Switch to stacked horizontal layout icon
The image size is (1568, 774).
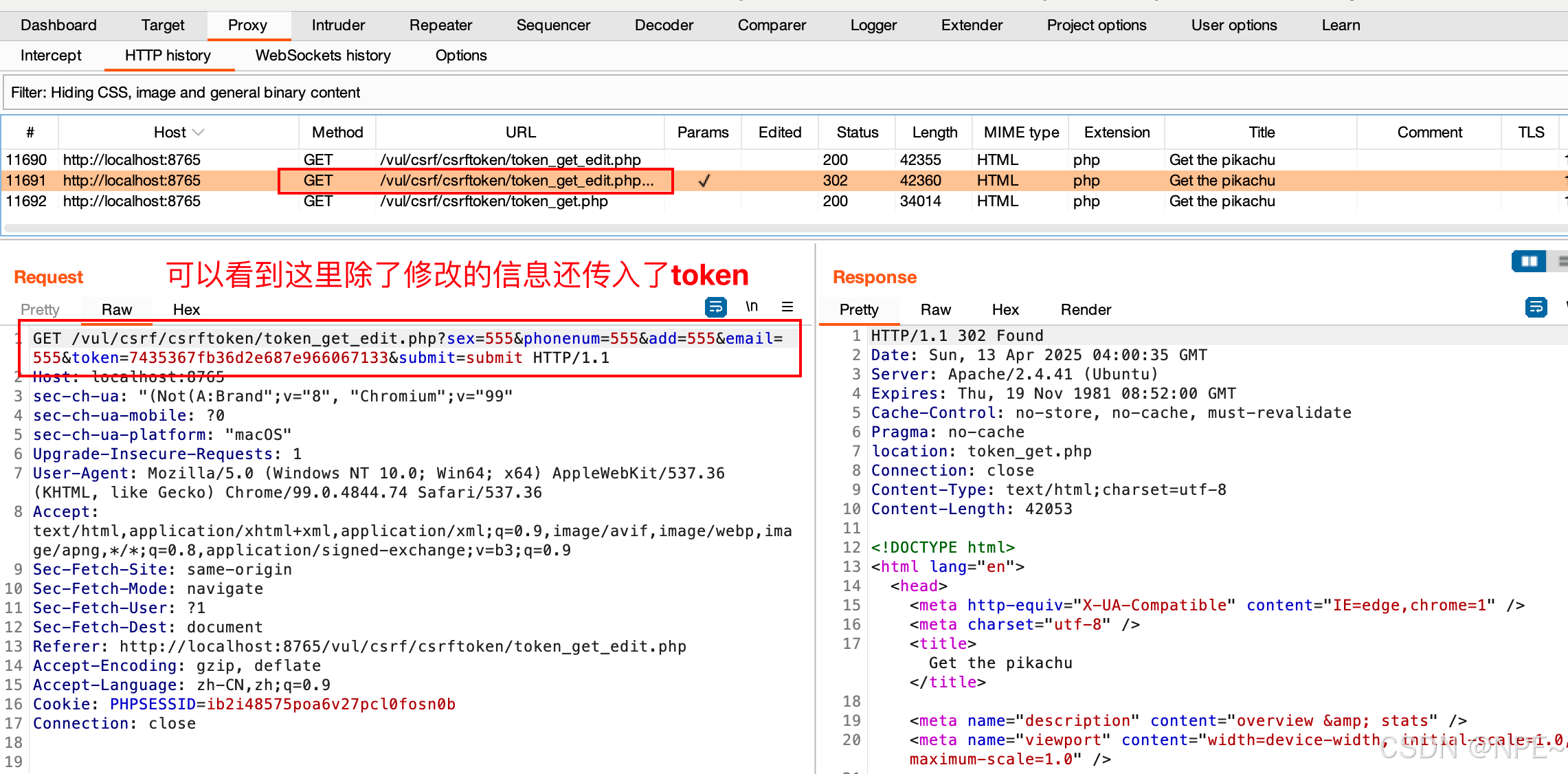[1561, 261]
